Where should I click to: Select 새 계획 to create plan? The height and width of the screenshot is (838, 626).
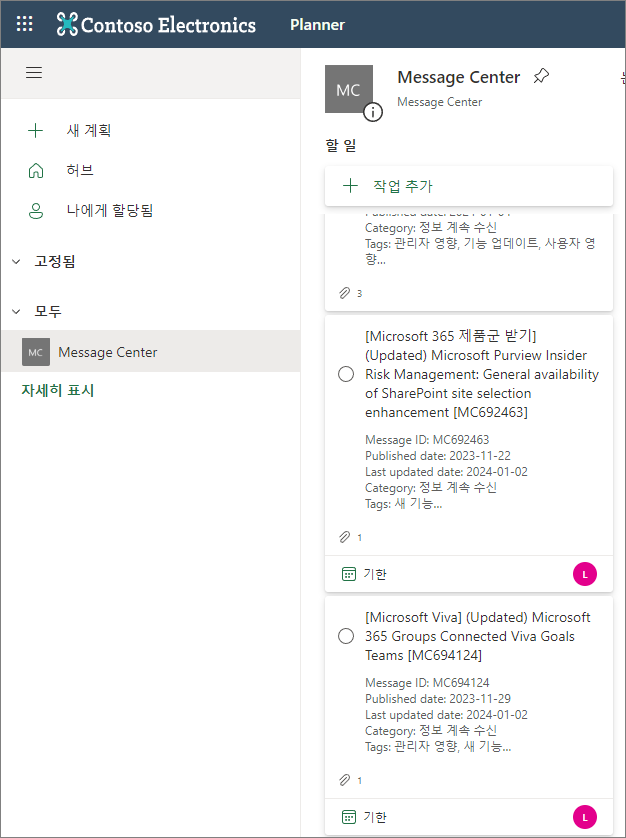[x=89, y=130]
